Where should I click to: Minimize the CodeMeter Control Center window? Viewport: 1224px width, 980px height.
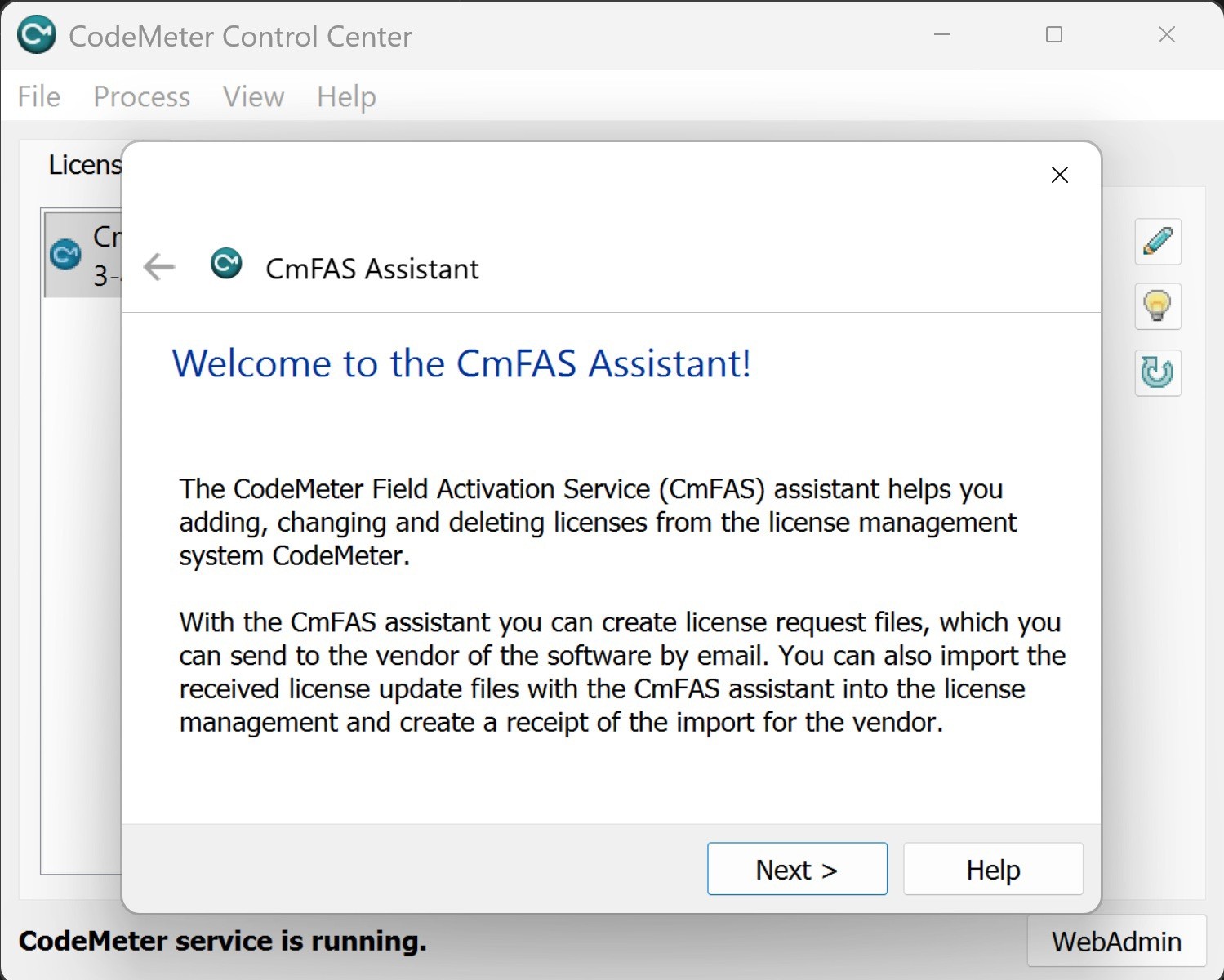point(942,34)
